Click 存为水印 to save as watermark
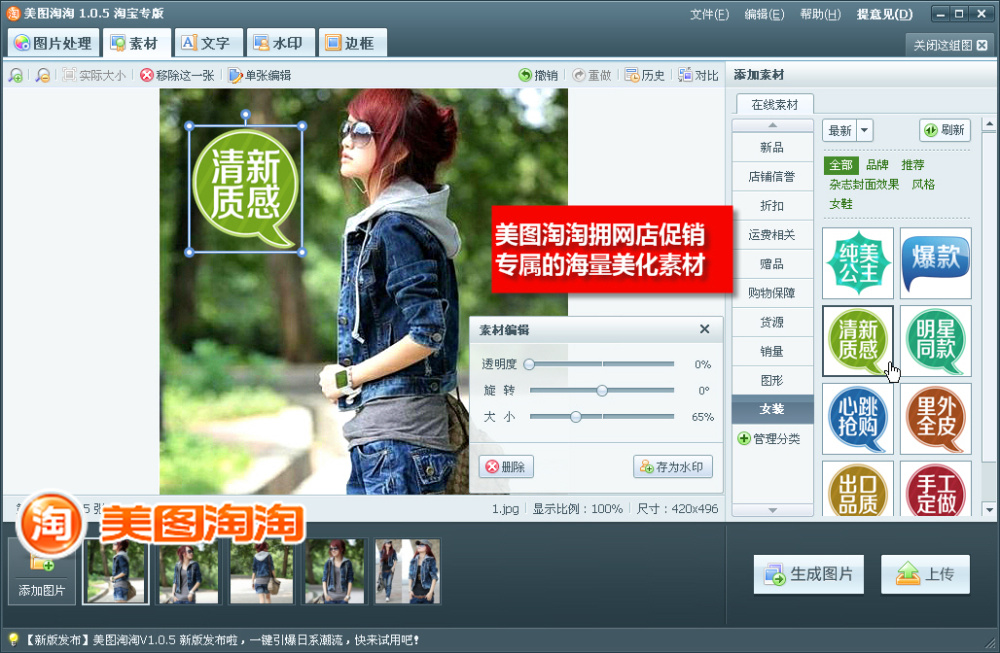 pos(672,467)
